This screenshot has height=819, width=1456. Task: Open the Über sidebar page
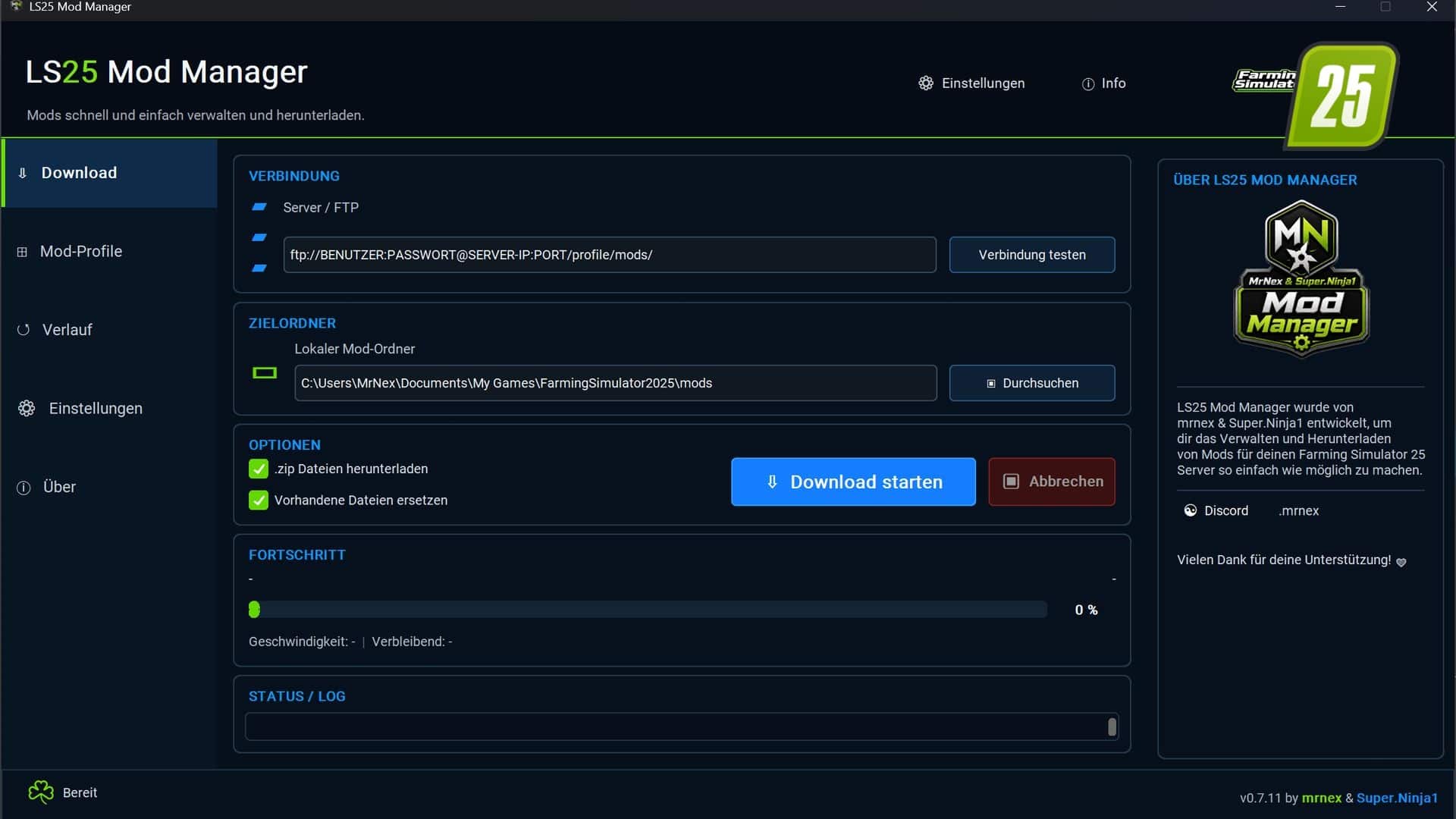pyautogui.click(x=110, y=487)
